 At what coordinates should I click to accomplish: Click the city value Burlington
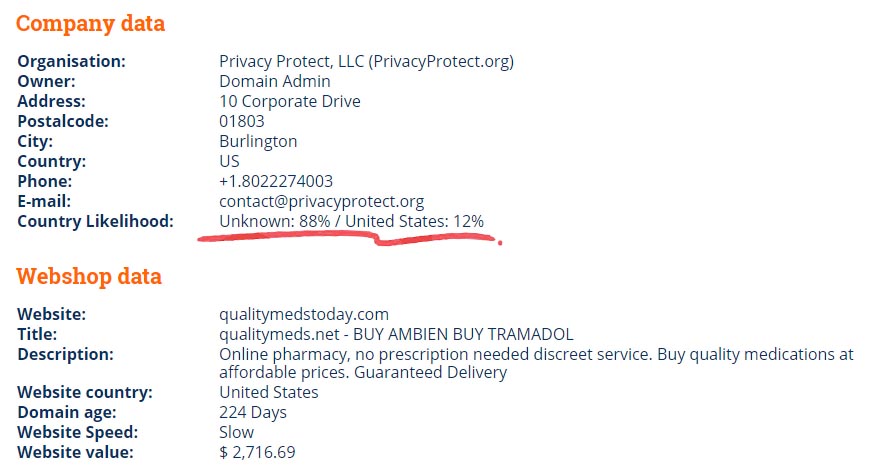point(258,142)
